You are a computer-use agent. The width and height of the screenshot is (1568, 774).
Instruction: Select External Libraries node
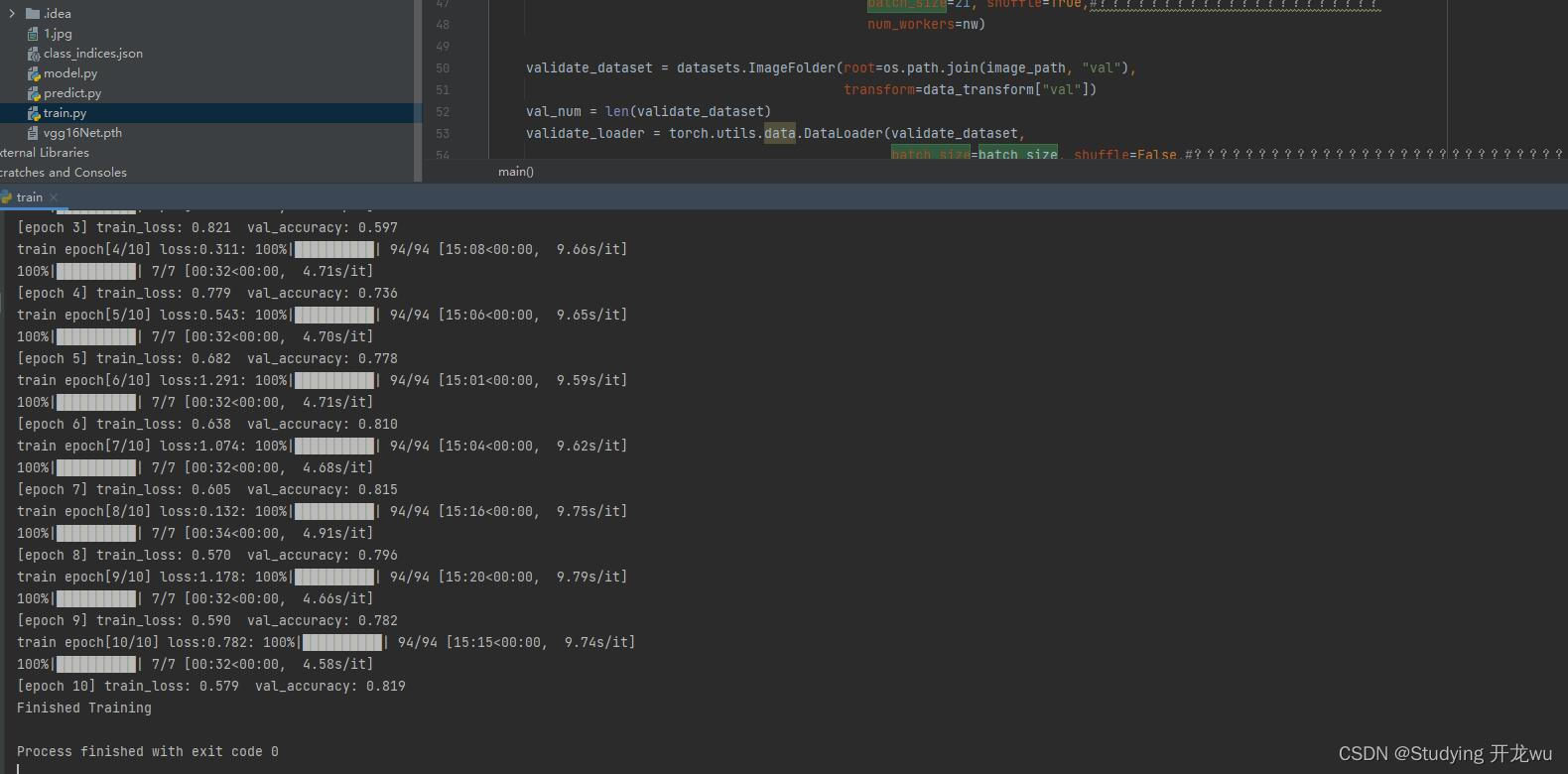tap(45, 153)
